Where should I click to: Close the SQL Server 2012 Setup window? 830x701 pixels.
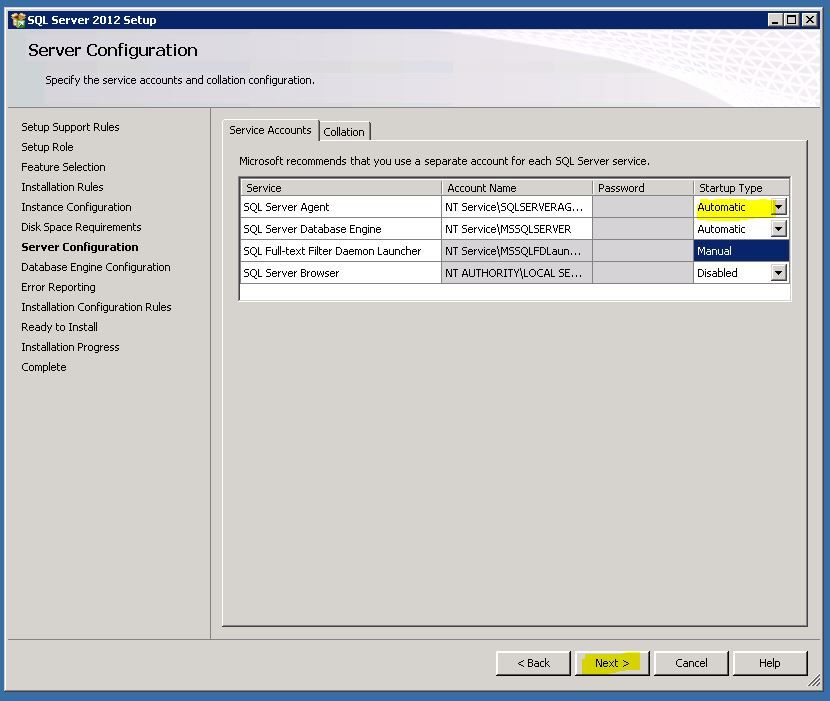[809, 20]
